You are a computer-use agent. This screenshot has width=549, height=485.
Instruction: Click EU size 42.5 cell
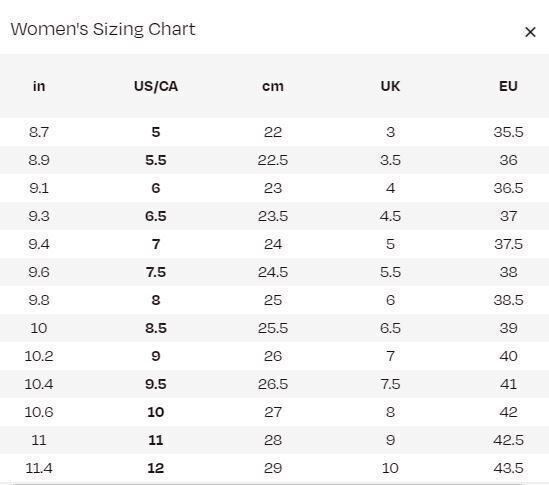click(508, 440)
